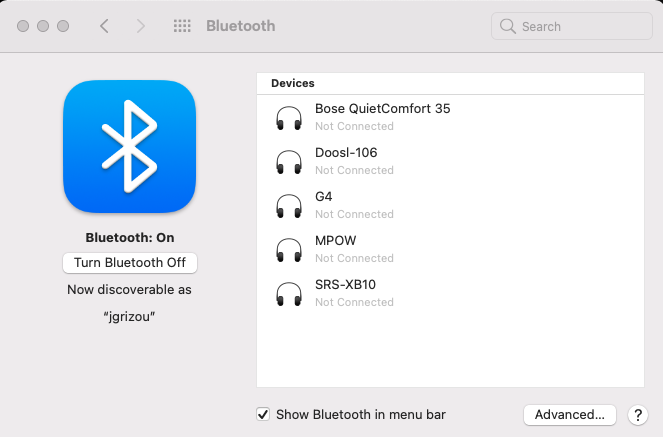
Task: Click headphones icon next to MPOW
Action: click(x=289, y=250)
